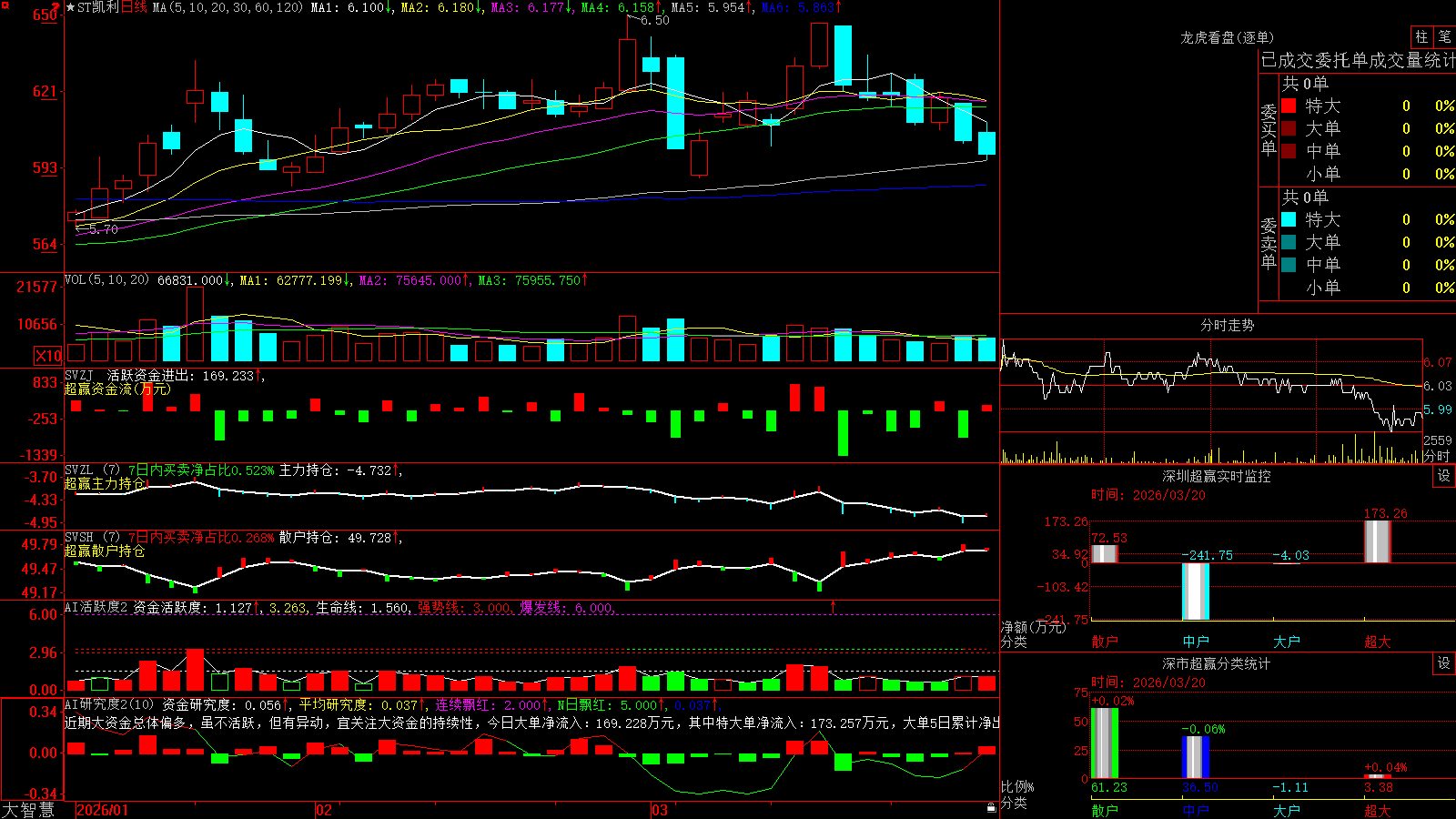Click the 分时走势 panel title

coord(1227,325)
